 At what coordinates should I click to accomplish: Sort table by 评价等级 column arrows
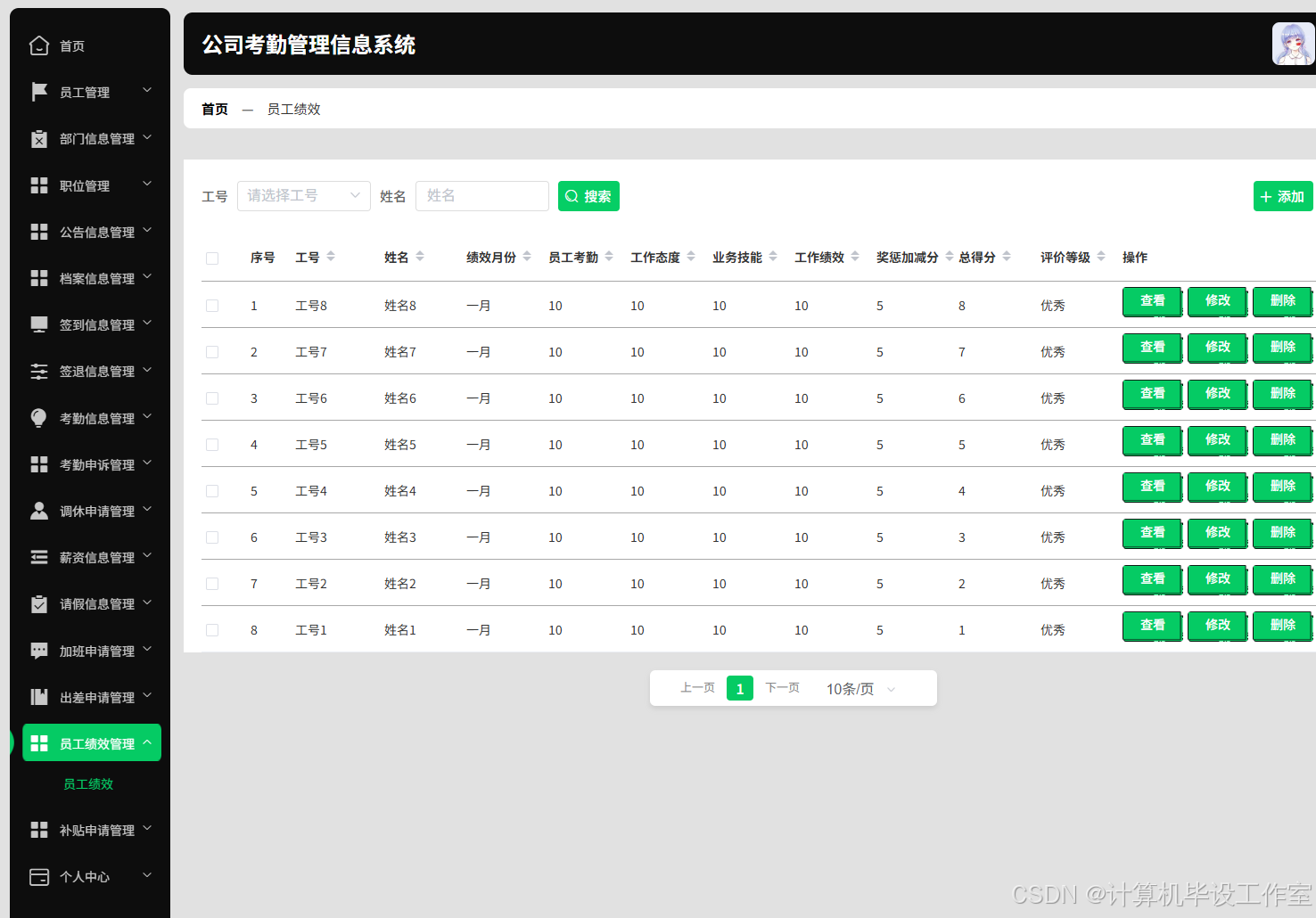point(1101,257)
